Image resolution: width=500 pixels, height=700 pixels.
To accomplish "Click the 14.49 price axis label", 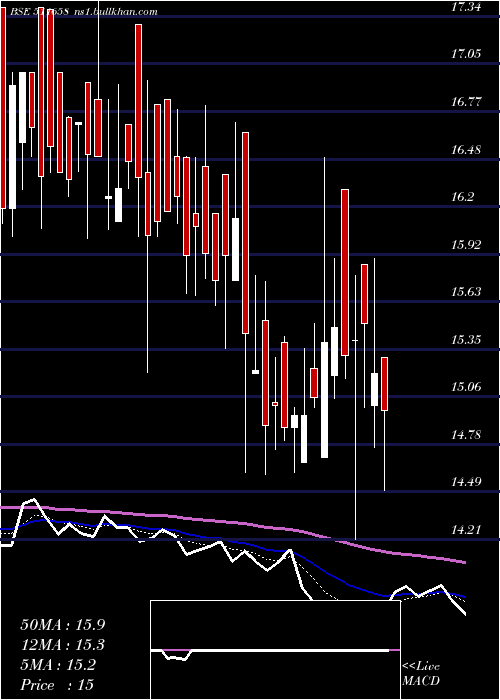I will coord(466,482).
